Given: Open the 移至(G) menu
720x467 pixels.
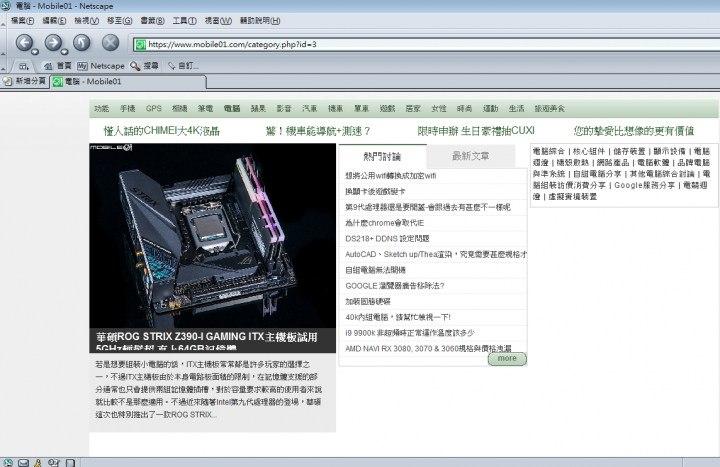Looking at the screenshot, I should (119, 21).
